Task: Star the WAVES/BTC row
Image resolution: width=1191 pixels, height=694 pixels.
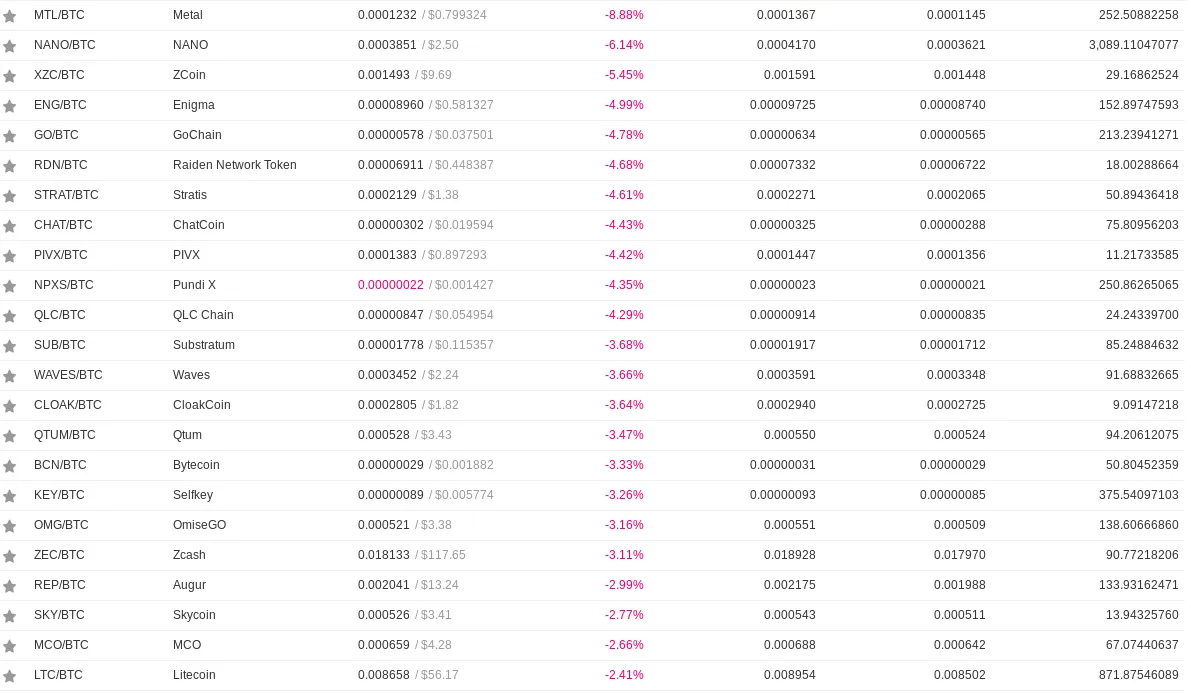Action: 9,376
